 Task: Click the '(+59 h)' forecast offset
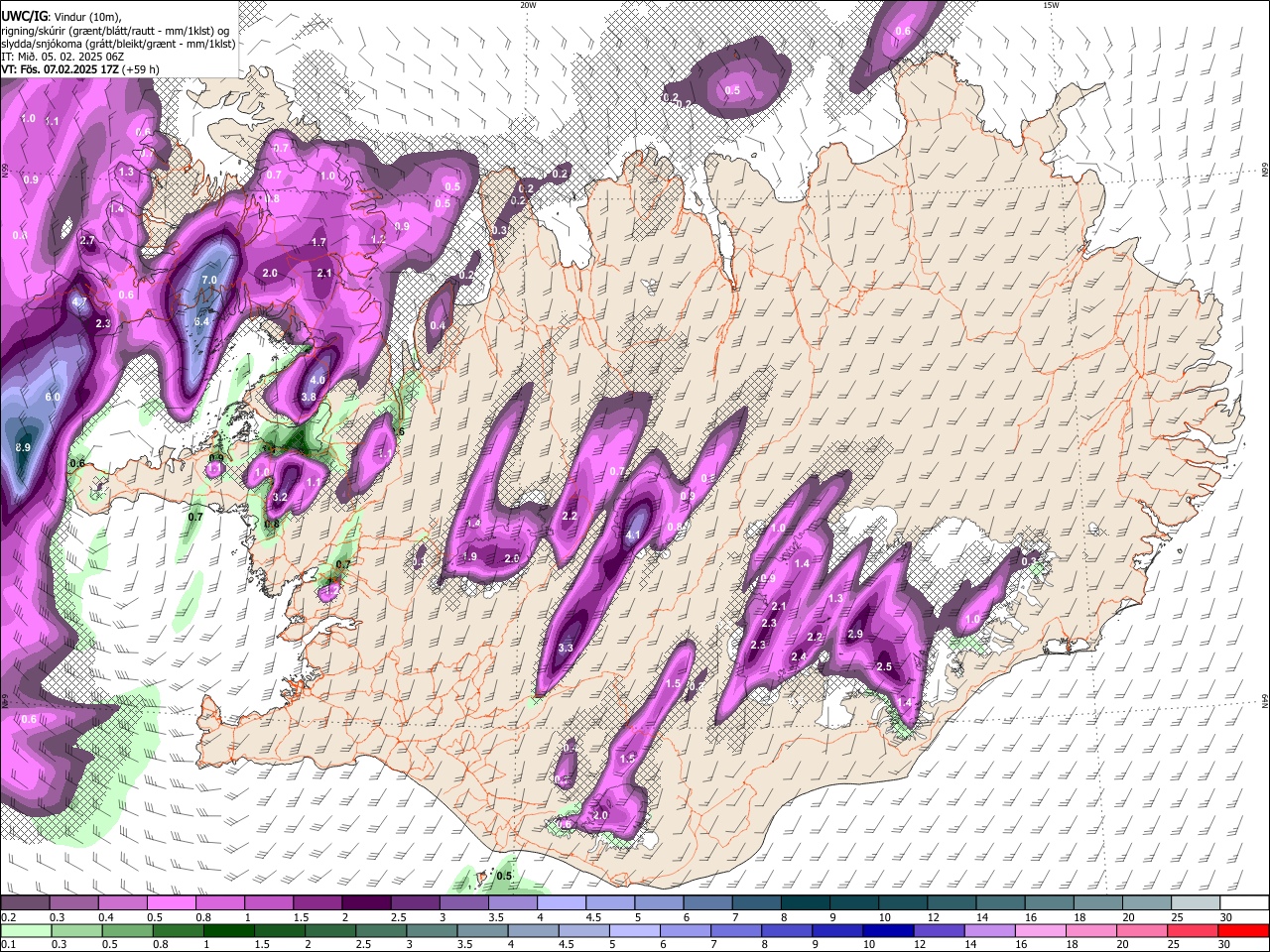click(141, 69)
